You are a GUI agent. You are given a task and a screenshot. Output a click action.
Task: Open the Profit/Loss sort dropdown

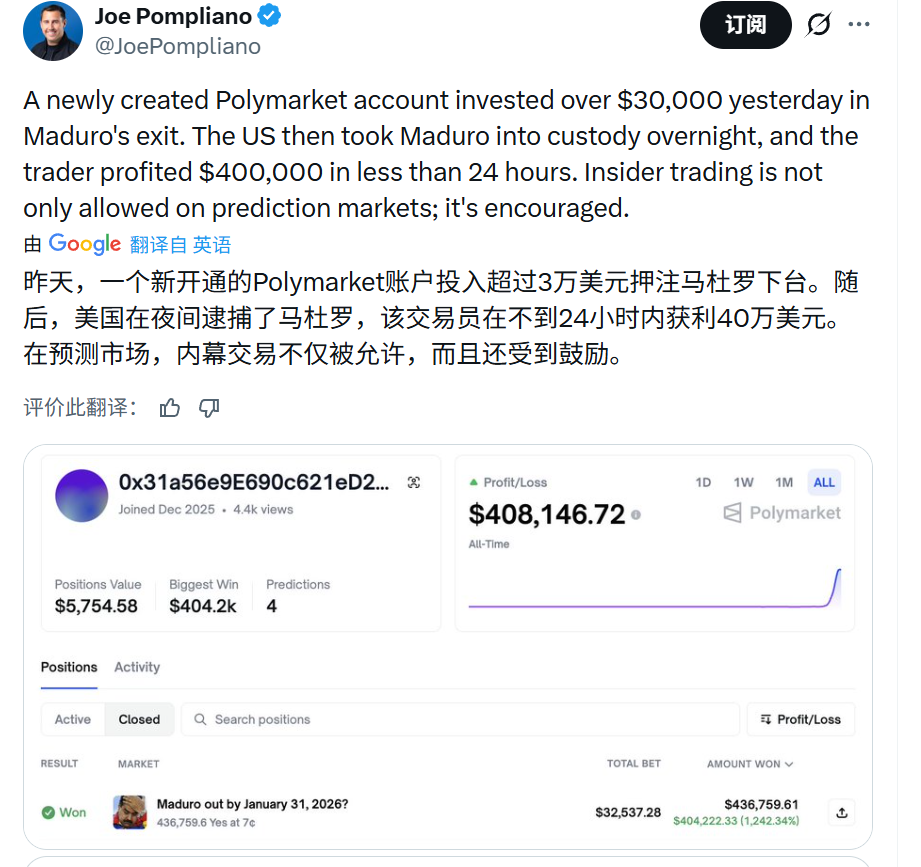[x=801, y=719]
